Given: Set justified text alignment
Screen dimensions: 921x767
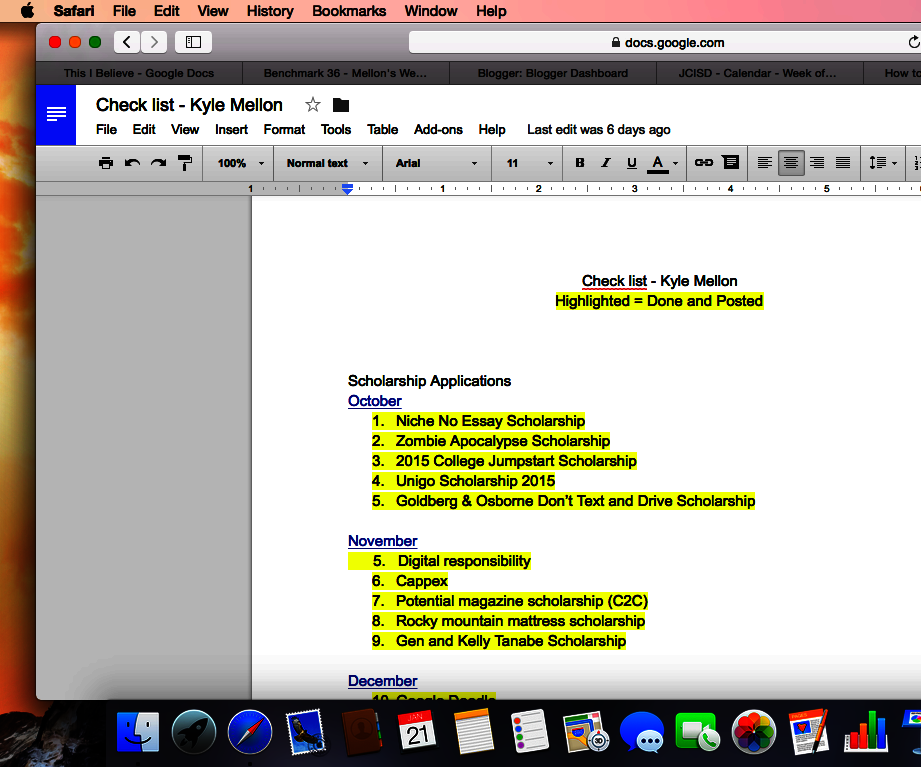Looking at the screenshot, I should click(842, 163).
